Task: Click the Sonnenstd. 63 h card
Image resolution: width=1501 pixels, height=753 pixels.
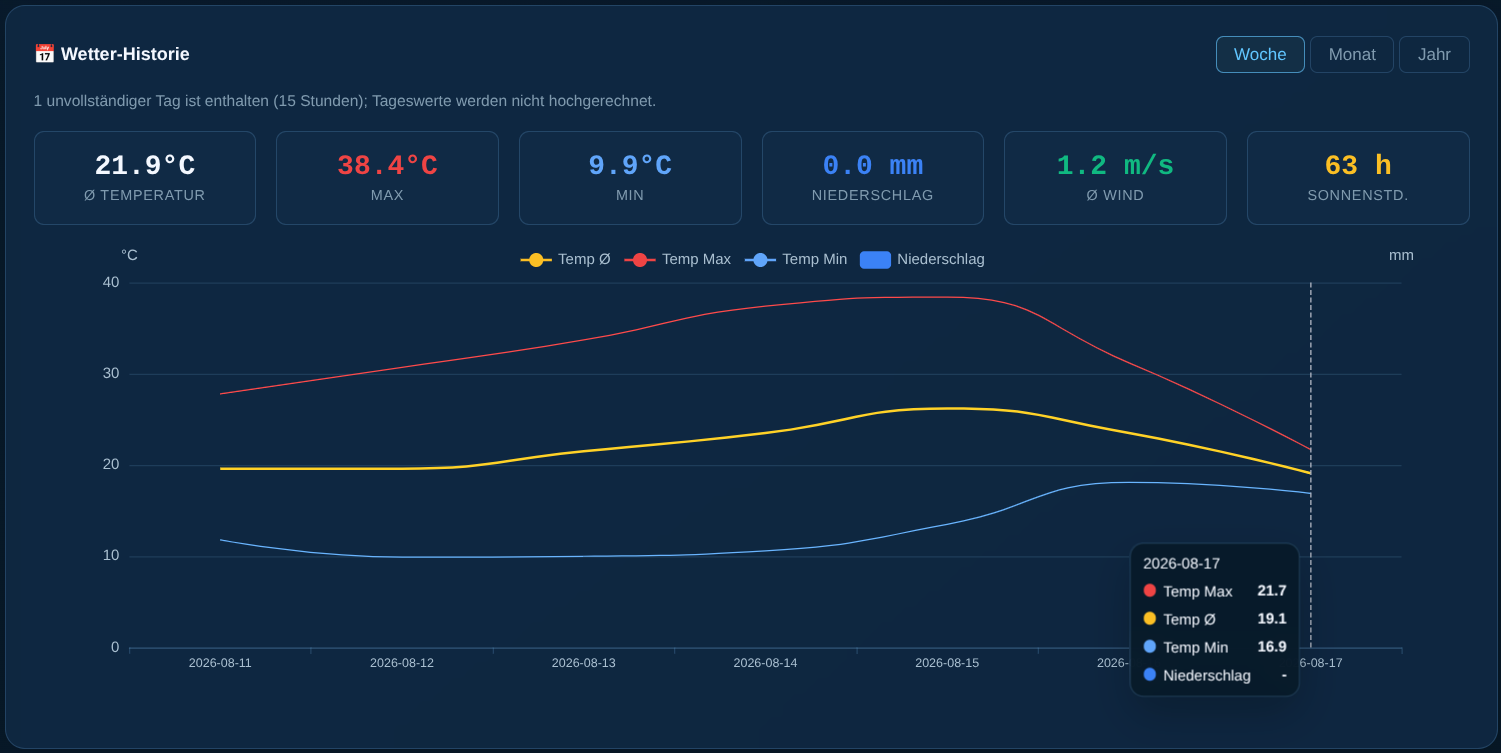Action: (x=1358, y=178)
